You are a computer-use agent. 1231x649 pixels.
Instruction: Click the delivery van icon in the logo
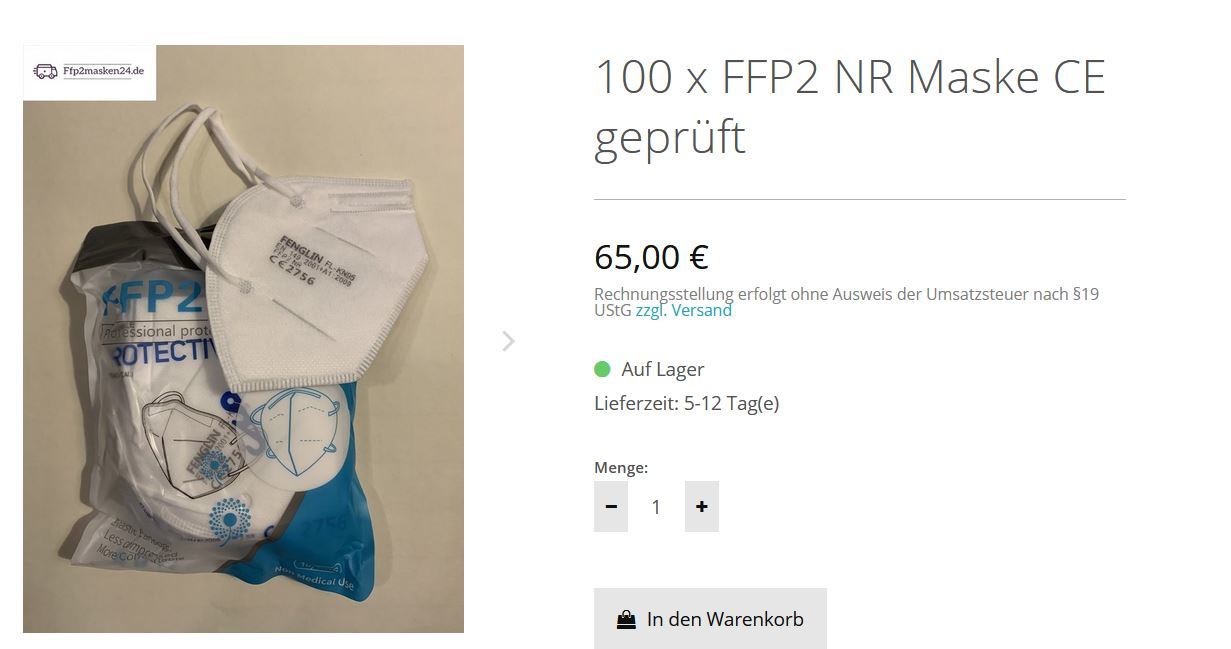[x=45, y=72]
